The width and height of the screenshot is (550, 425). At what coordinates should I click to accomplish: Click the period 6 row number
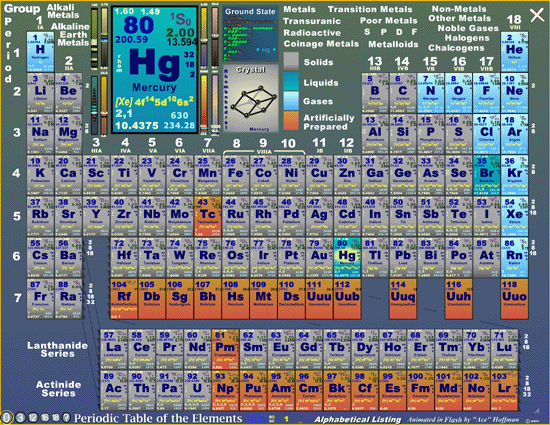coord(16,256)
